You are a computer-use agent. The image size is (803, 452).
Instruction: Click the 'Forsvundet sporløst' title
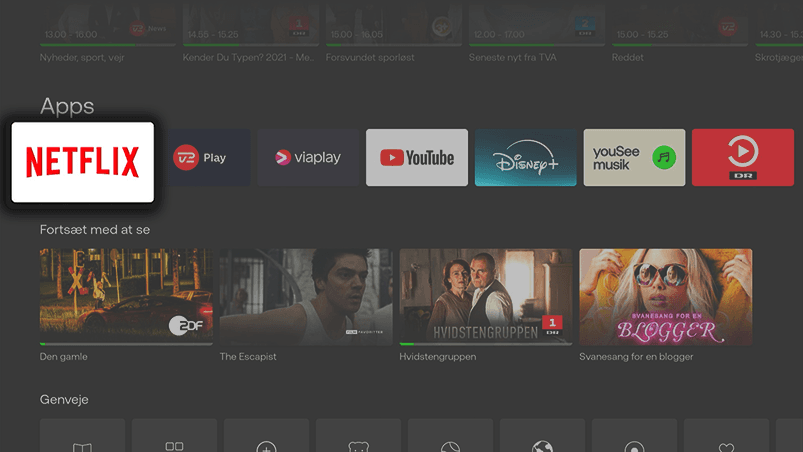(370, 57)
